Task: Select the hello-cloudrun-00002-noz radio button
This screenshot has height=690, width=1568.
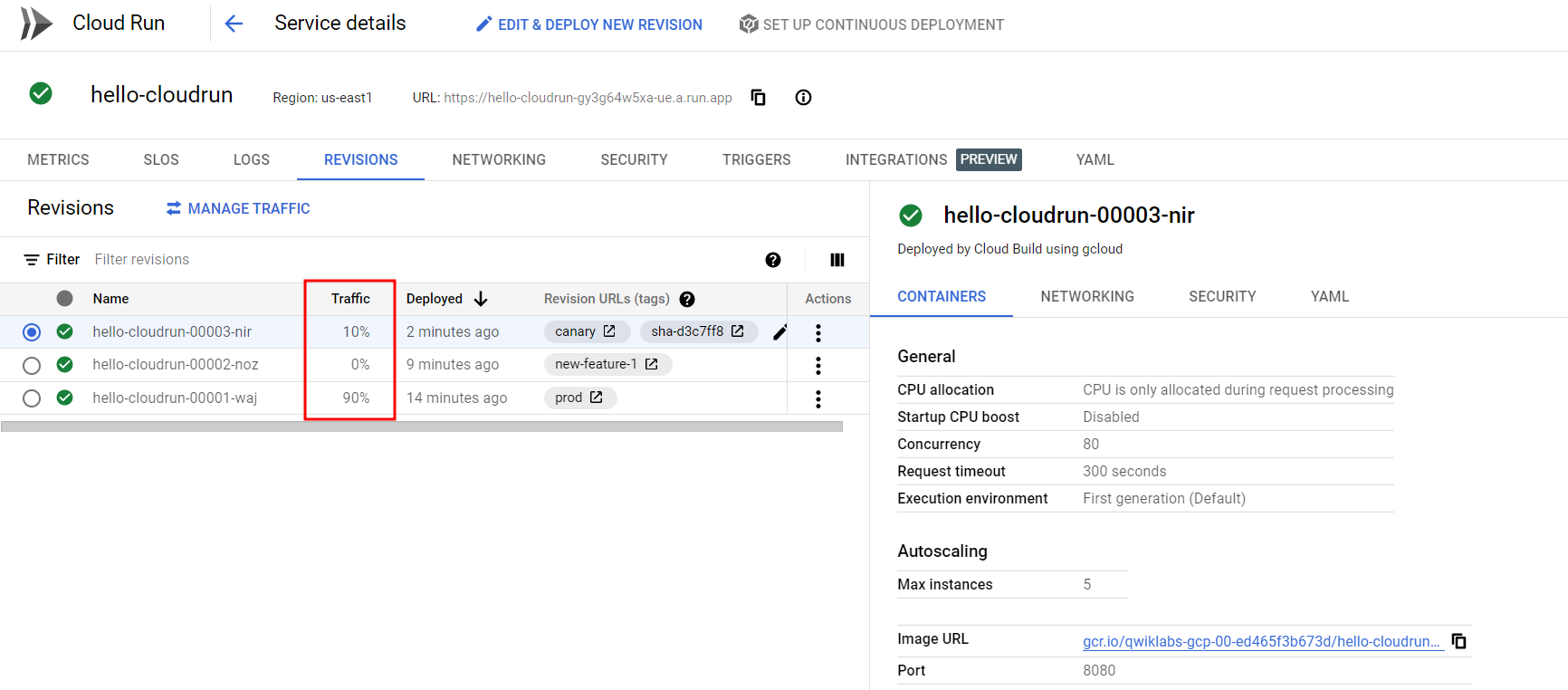Action: [32, 366]
